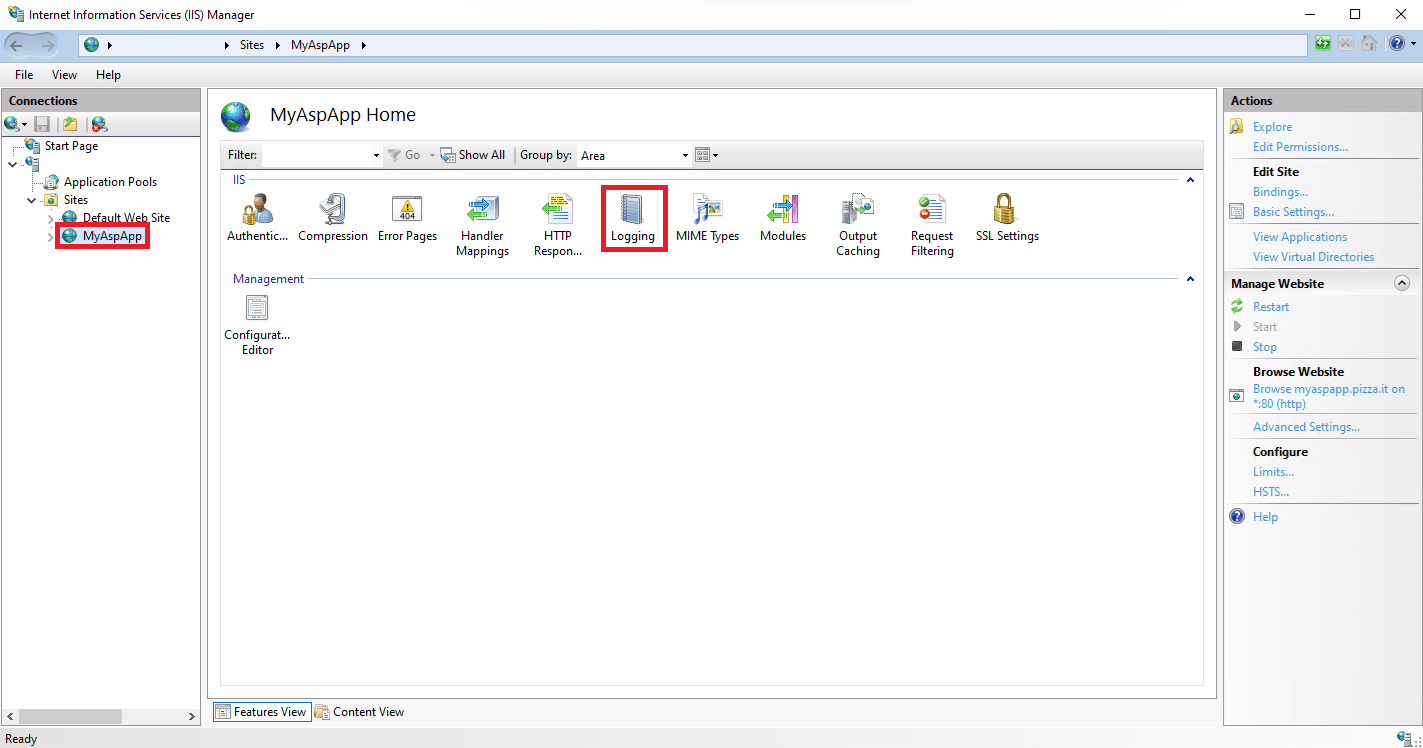Switch to the Features View tab
Image resolution: width=1423 pixels, height=748 pixels.
[262, 712]
